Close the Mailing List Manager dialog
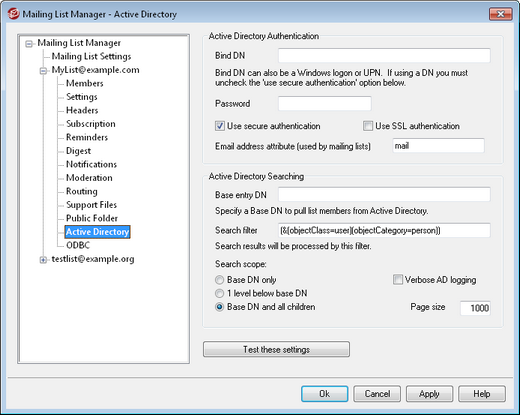520x415 pixels. [x=501, y=14]
